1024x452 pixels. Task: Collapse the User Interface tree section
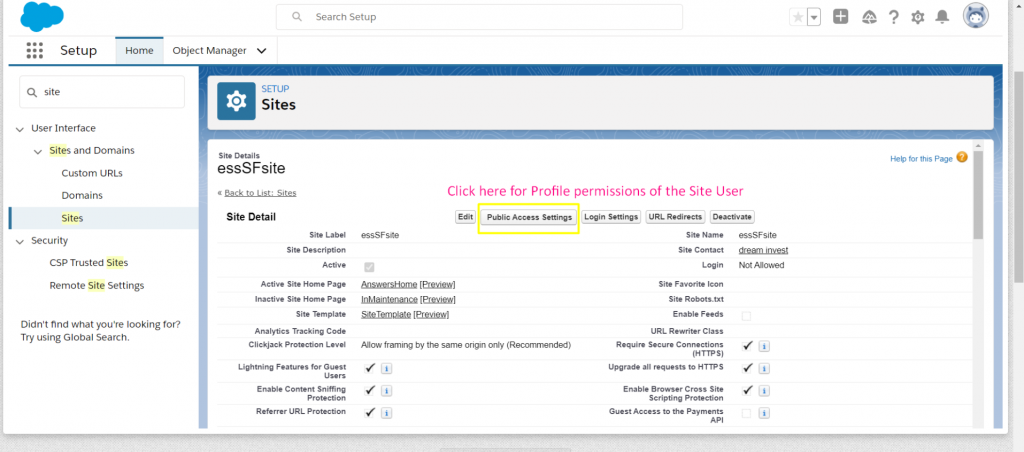point(20,128)
